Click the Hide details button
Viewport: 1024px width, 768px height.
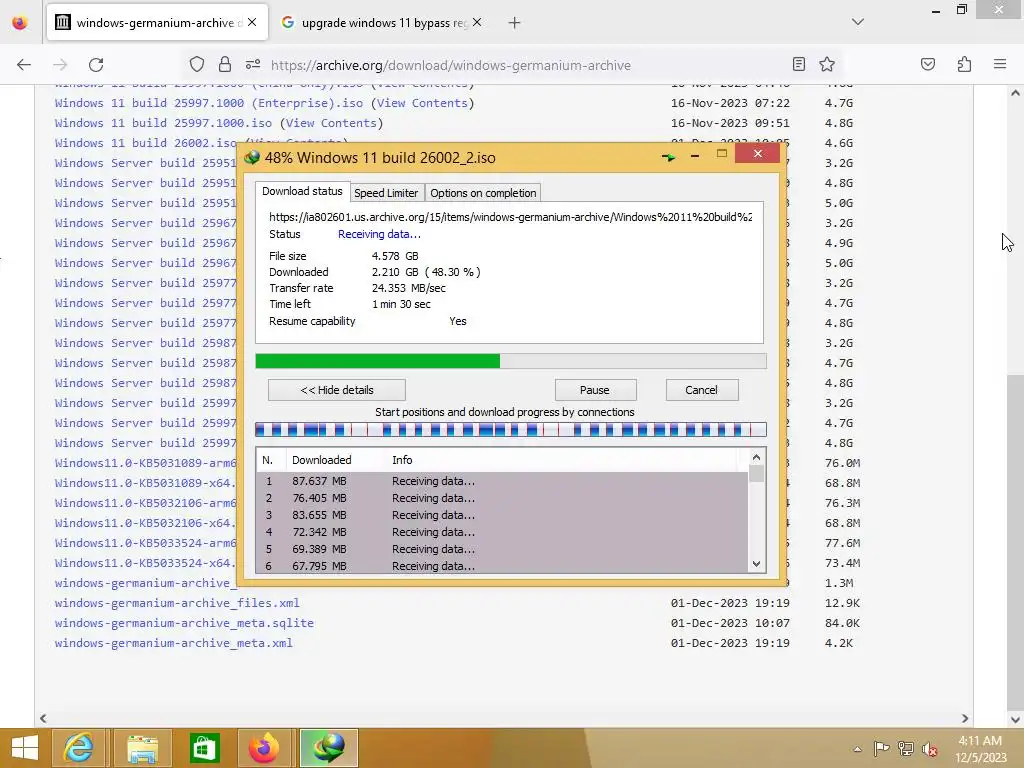coord(337,390)
